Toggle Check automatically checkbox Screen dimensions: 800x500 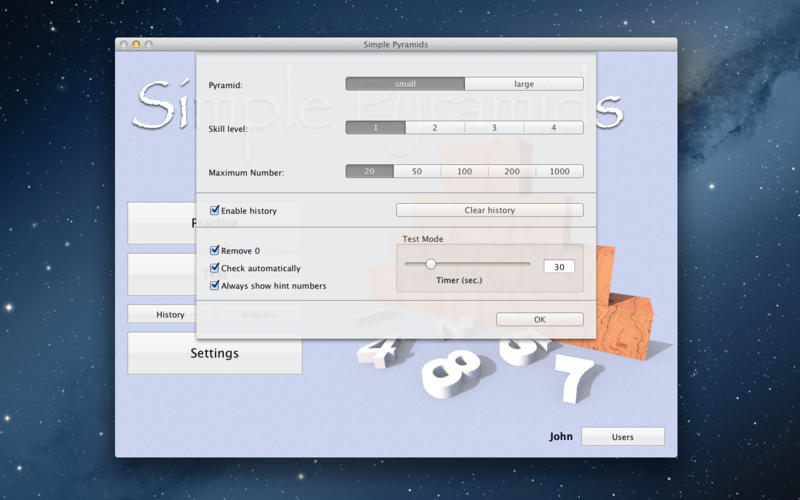pyautogui.click(x=215, y=268)
